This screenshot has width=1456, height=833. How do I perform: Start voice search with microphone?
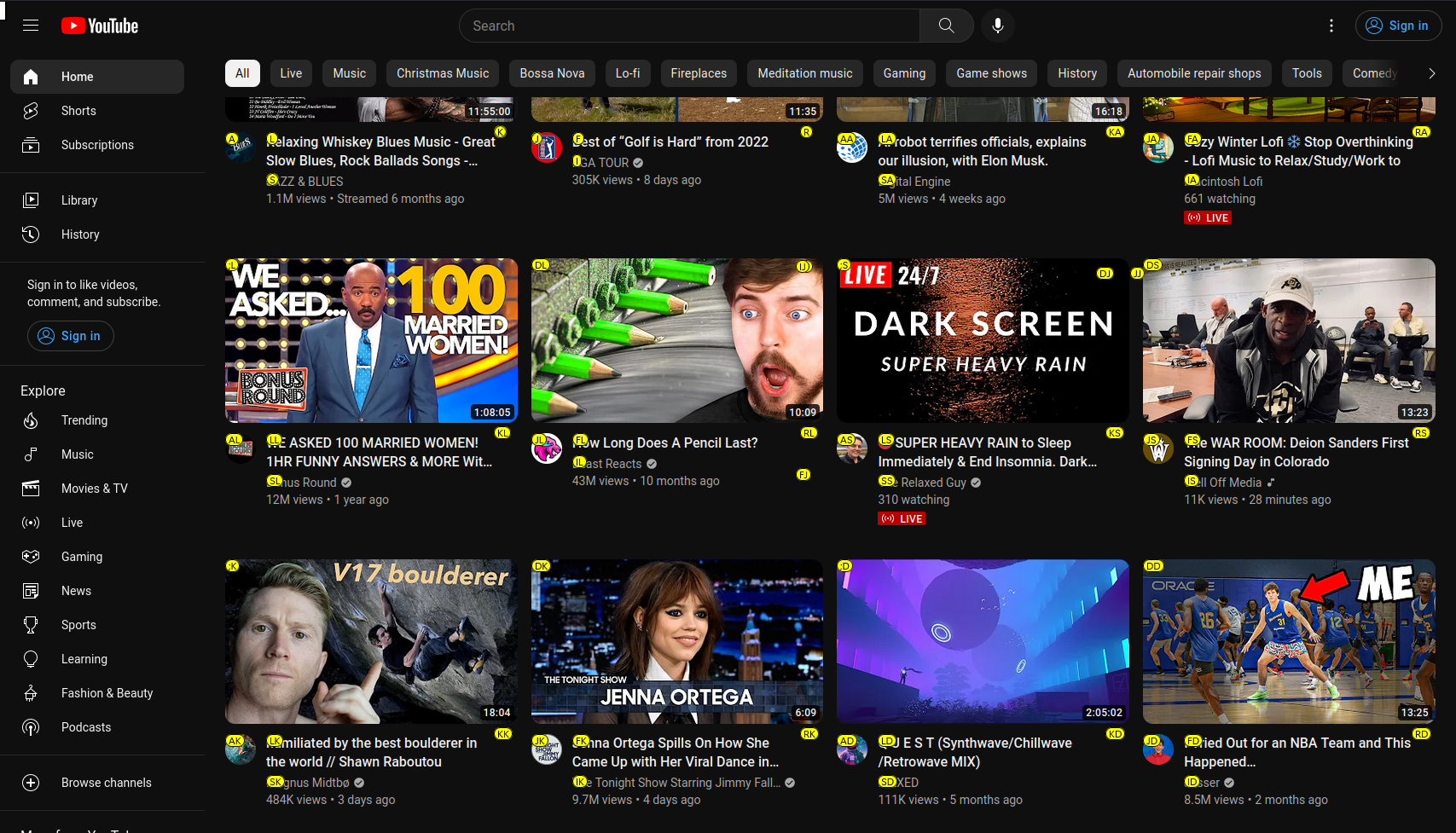997,26
